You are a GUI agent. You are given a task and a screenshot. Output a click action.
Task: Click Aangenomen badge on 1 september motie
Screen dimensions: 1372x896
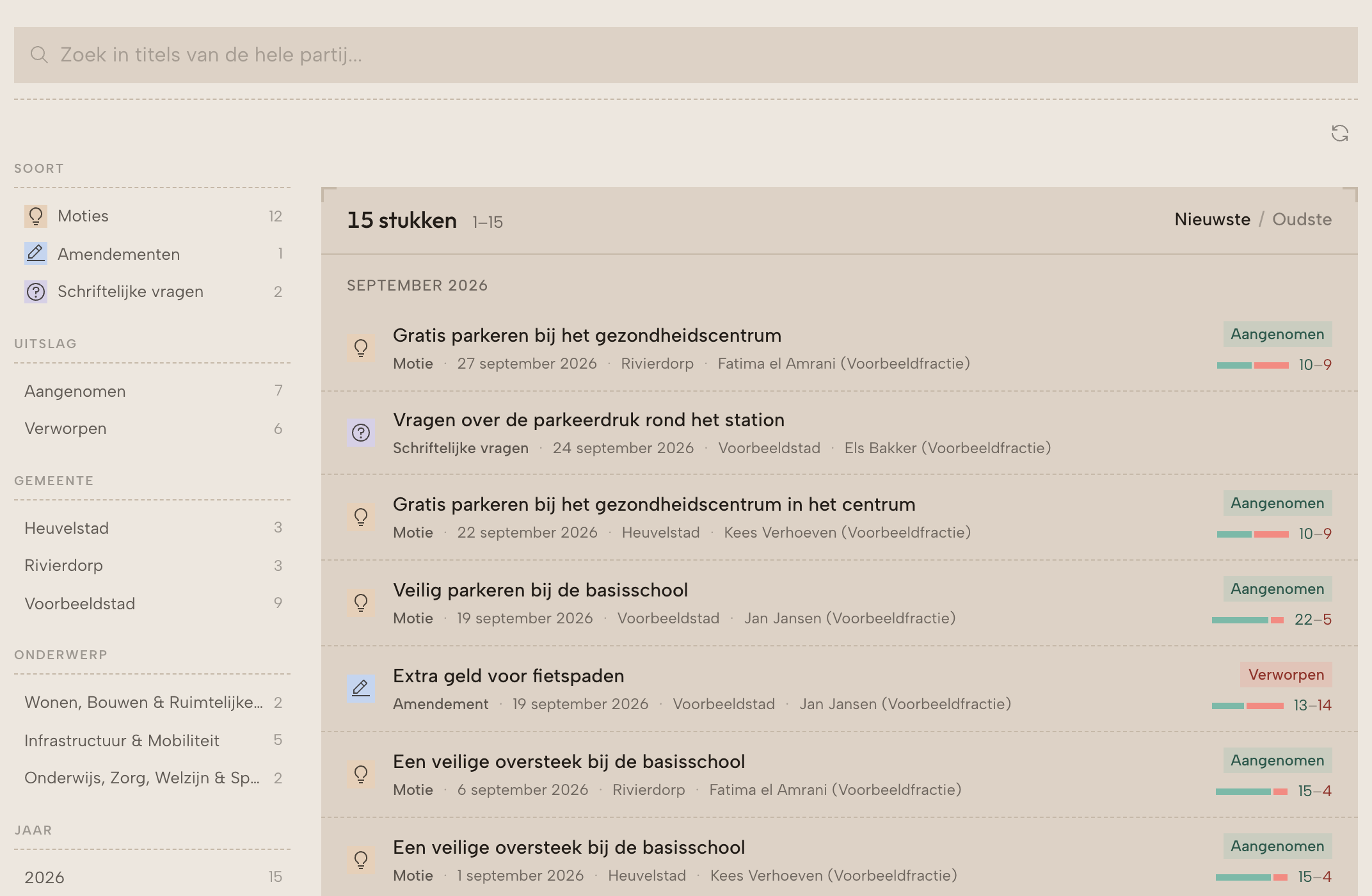coord(1277,846)
